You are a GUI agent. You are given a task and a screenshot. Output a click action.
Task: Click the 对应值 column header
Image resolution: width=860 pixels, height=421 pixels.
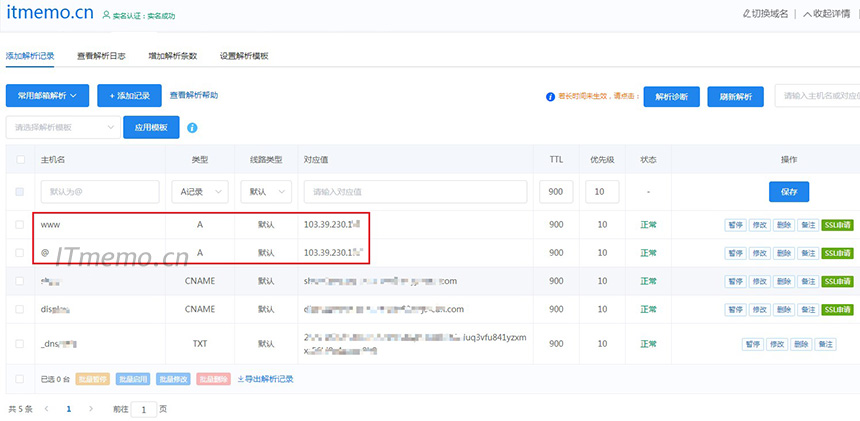(x=316, y=160)
